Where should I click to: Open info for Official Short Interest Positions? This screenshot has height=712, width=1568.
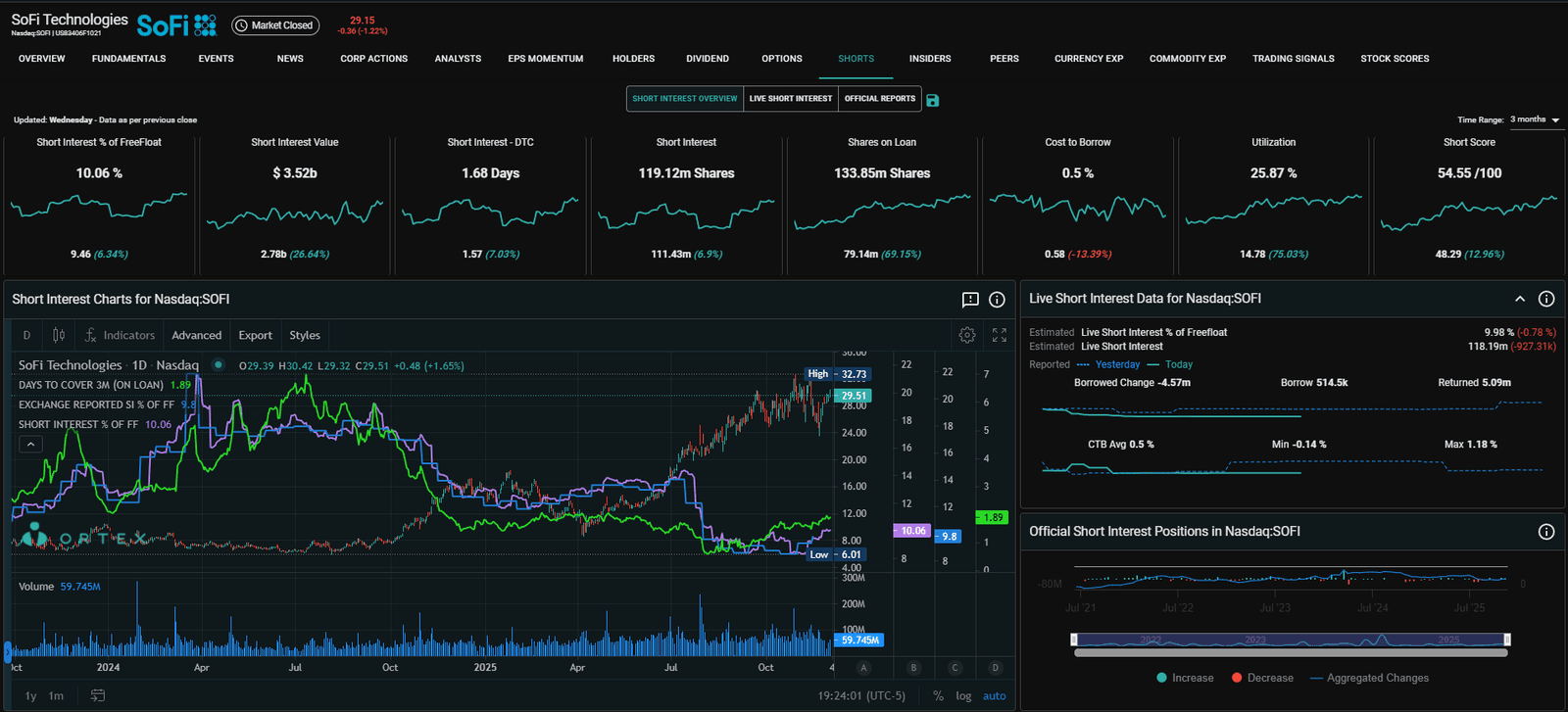(1545, 532)
